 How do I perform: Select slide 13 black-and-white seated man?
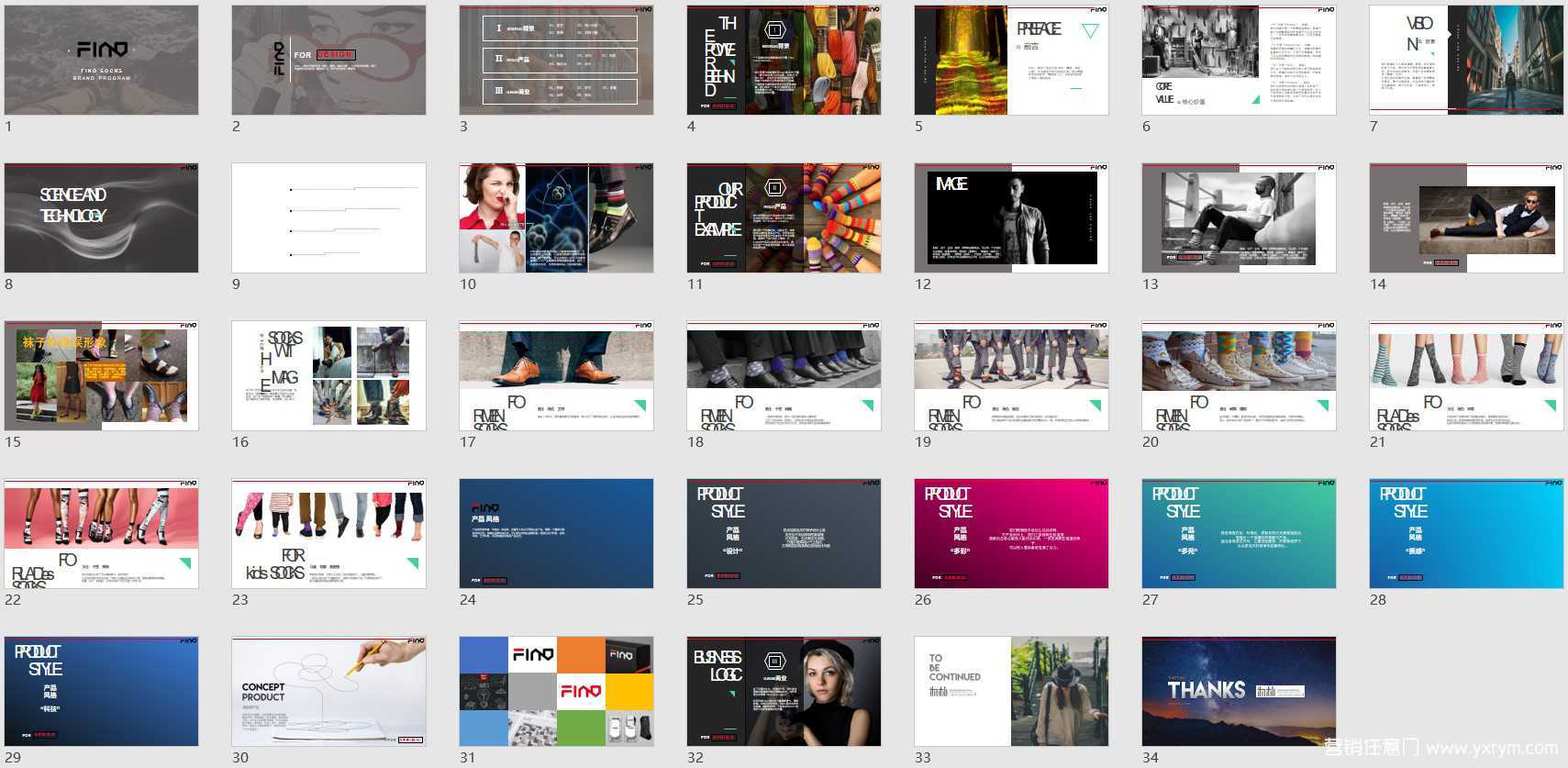click(x=1239, y=217)
